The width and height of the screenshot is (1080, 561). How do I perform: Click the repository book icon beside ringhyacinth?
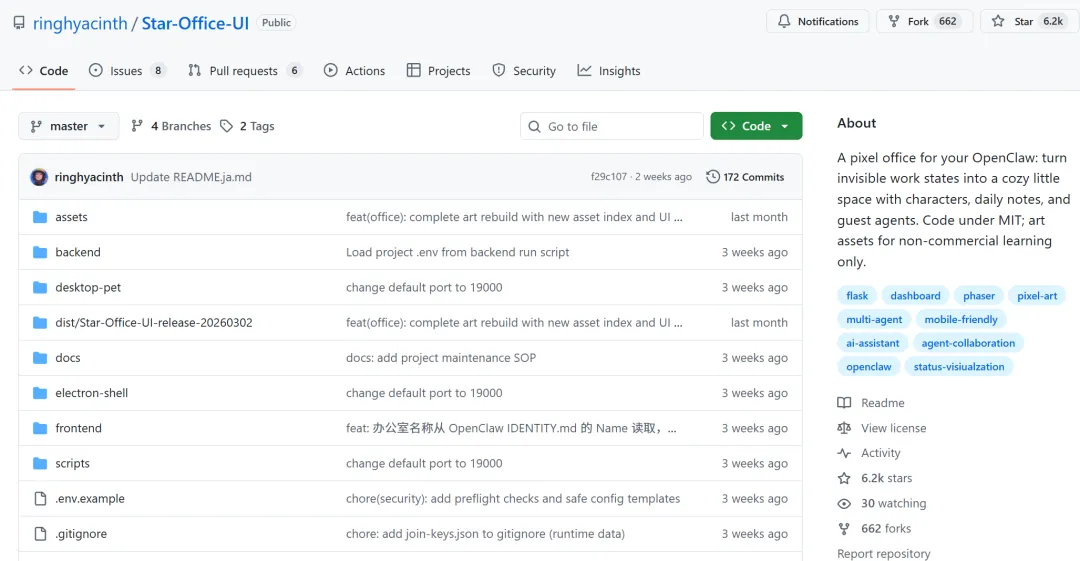tap(19, 23)
